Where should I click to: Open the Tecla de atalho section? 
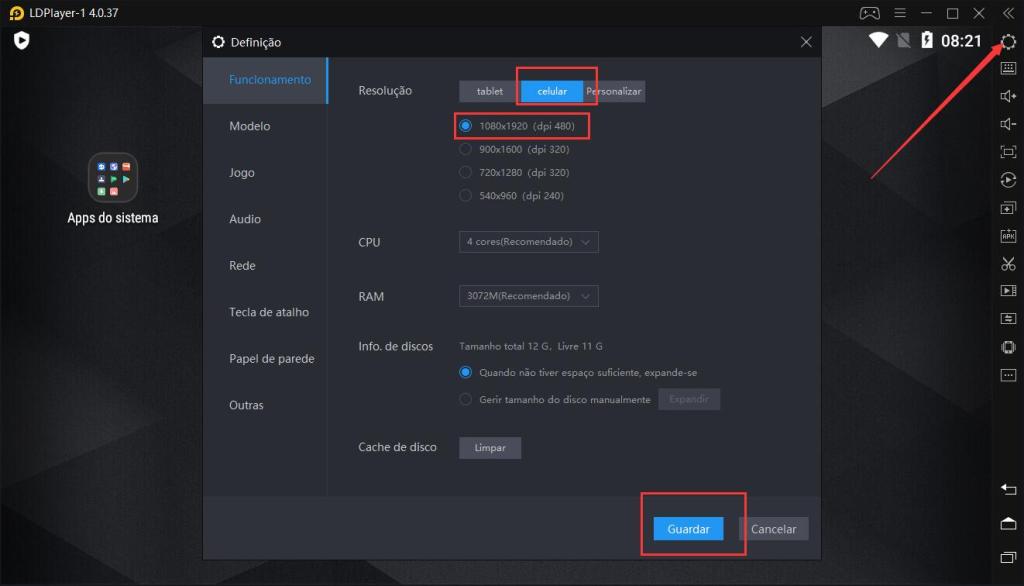point(269,312)
